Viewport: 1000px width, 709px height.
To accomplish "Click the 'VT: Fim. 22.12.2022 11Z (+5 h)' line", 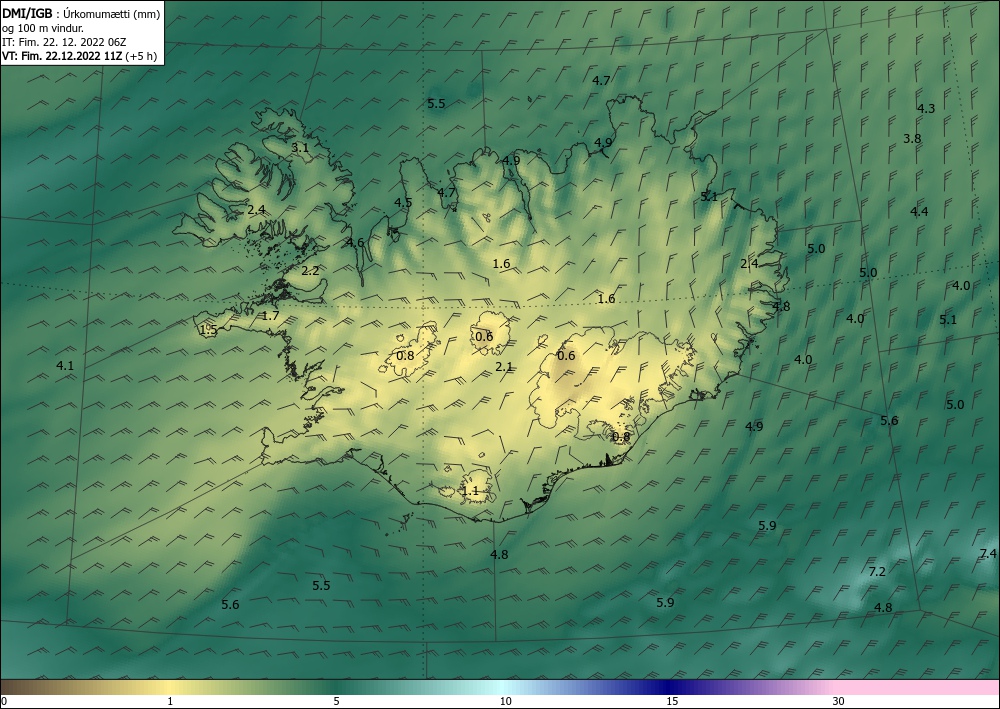I will pos(80,56).
